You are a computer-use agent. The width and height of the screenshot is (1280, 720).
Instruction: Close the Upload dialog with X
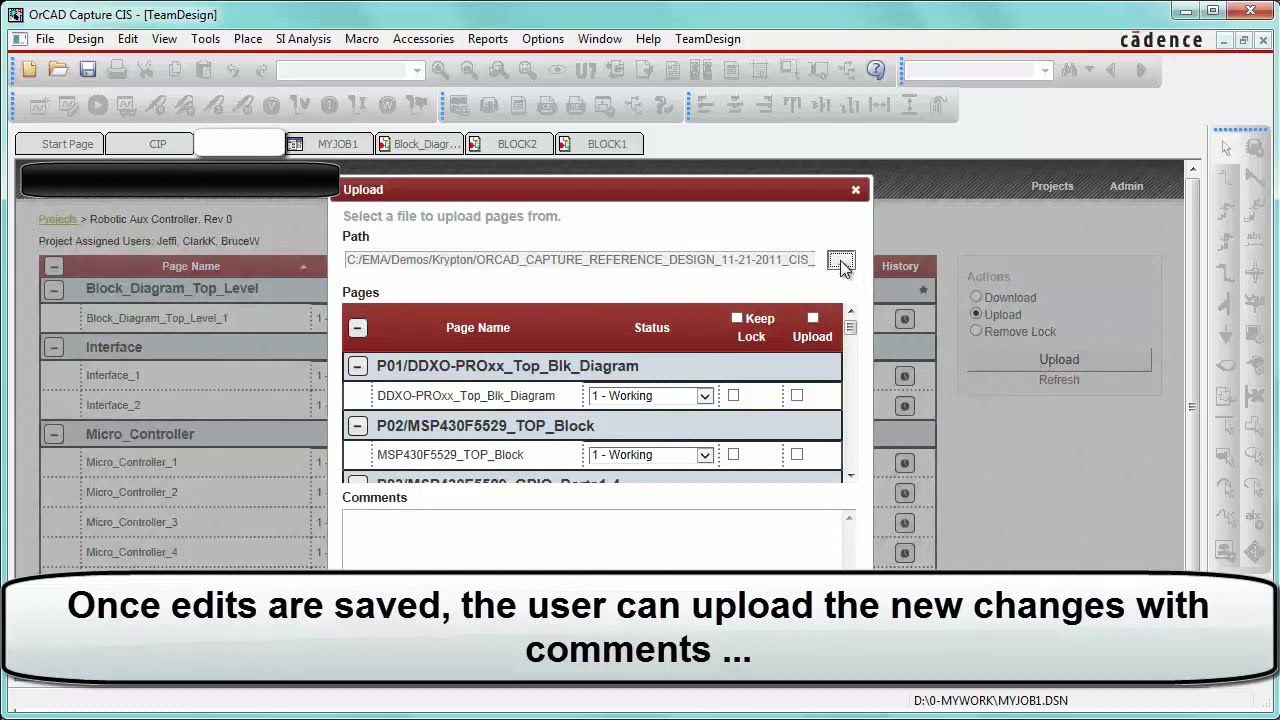tap(856, 189)
